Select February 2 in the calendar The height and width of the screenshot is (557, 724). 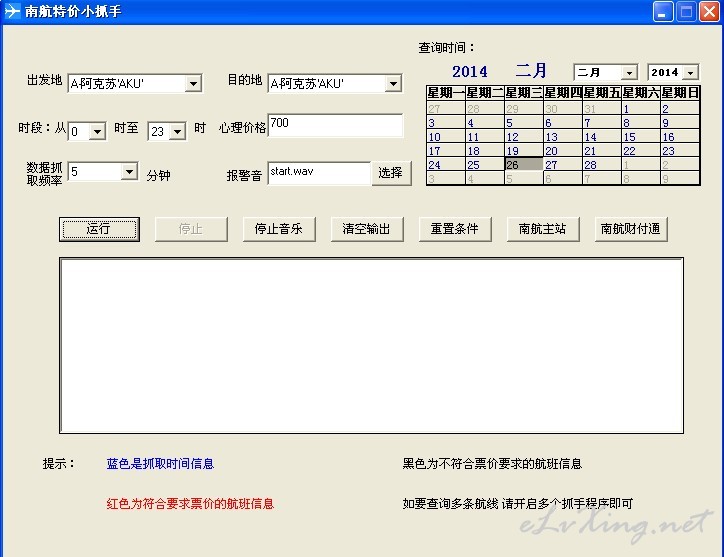click(680, 109)
